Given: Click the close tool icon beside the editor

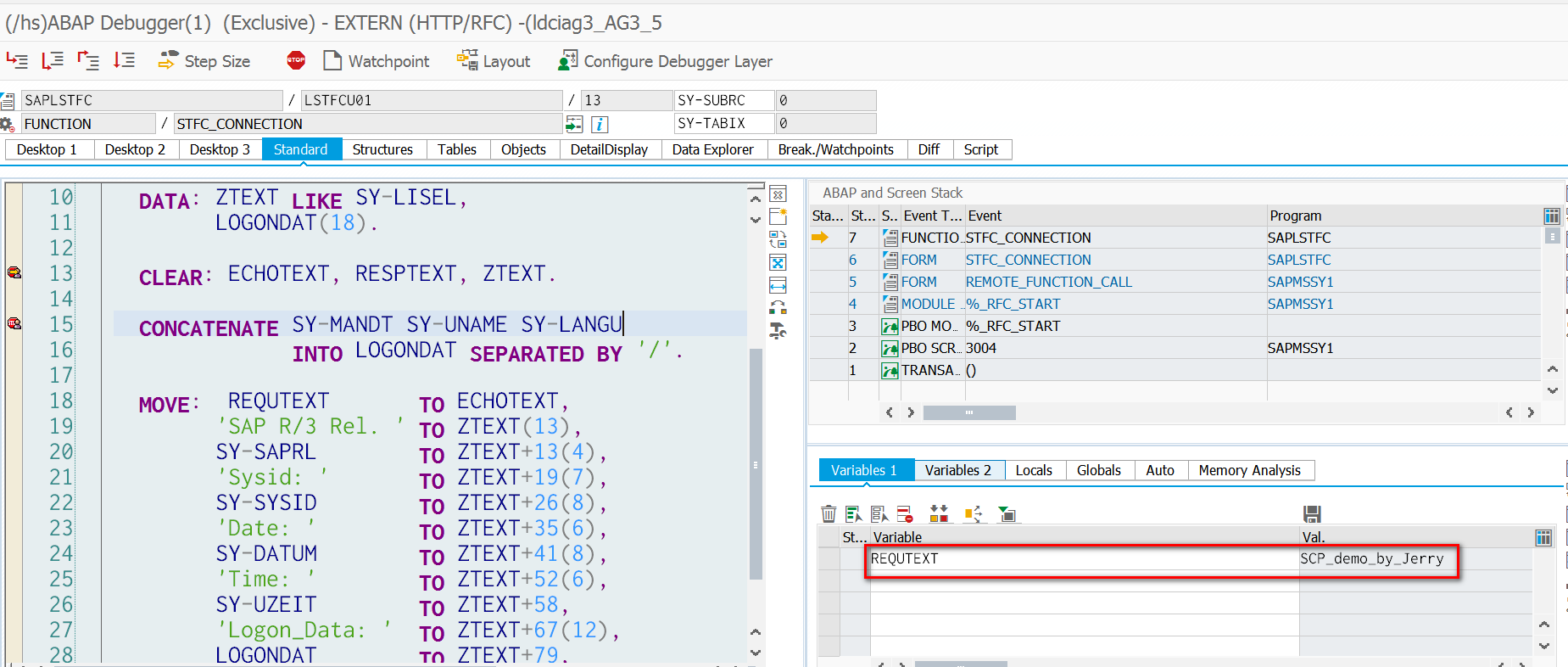Looking at the screenshot, I should point(778,194).
